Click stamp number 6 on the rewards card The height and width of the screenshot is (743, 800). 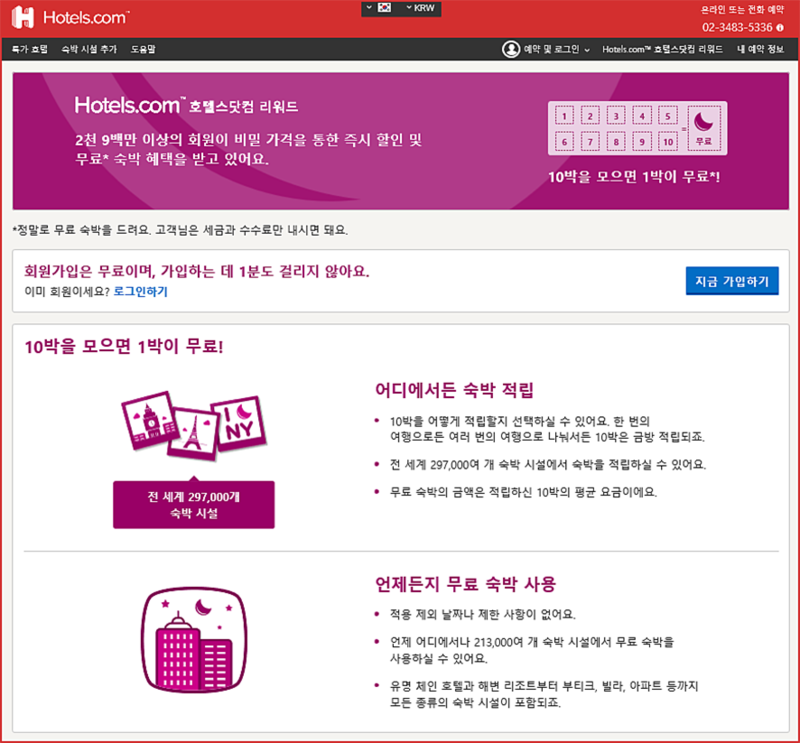click(564, 141)
